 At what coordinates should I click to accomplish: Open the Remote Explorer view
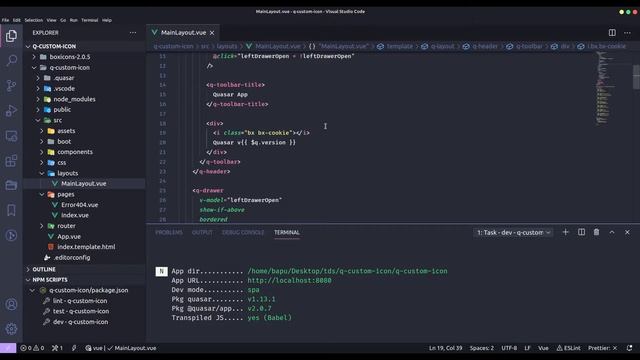pos(11,136)
